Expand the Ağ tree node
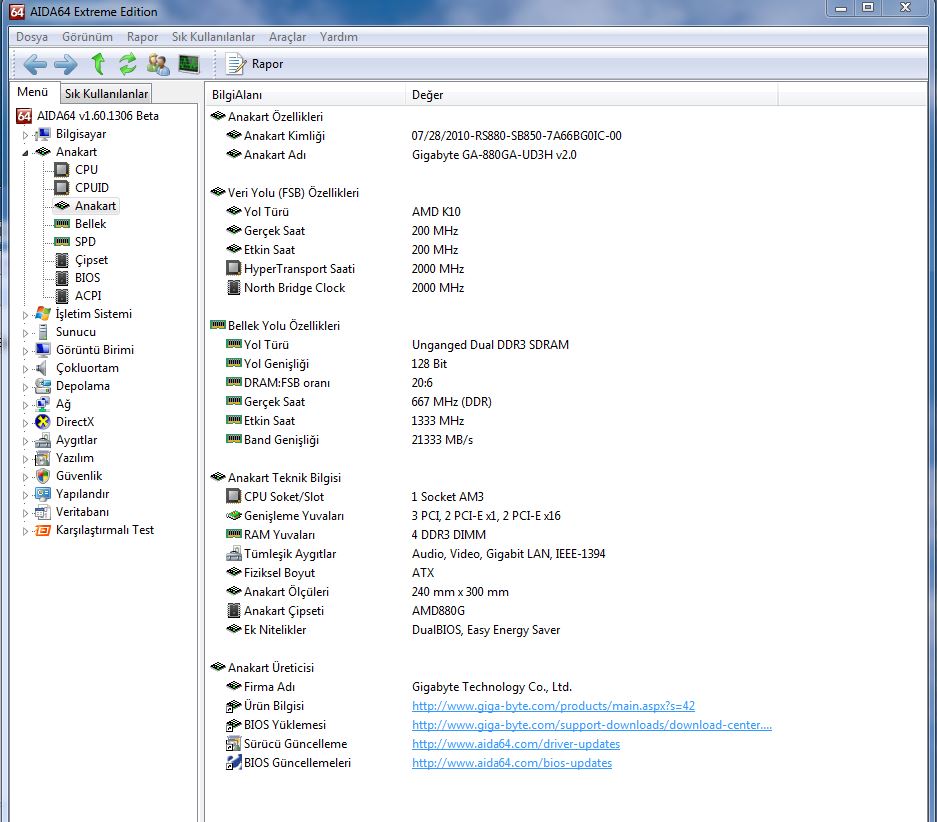Screen dimensions: 937x822 tap(25, 404)
